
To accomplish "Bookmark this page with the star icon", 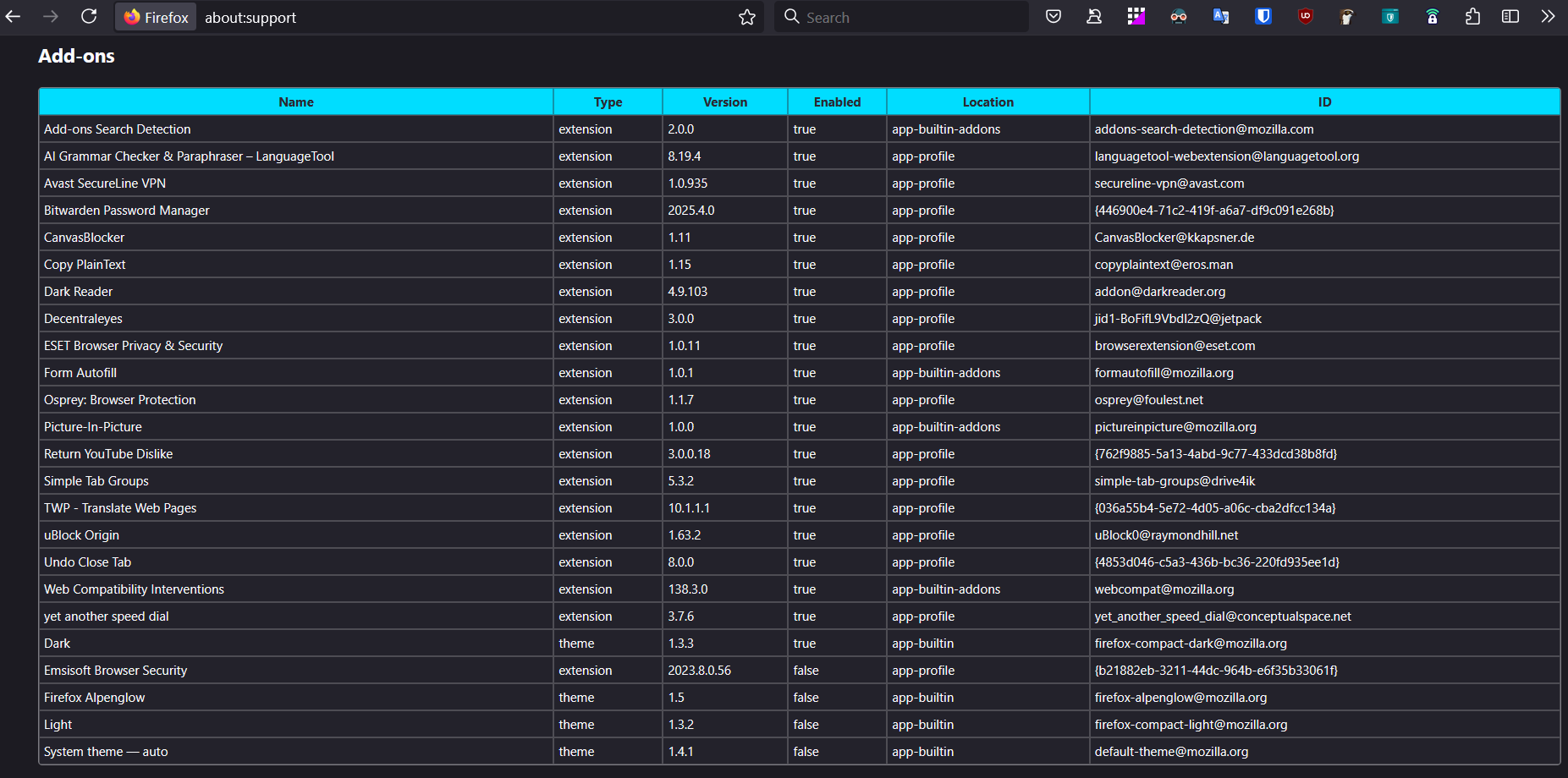I will click(x=746, y=17).
